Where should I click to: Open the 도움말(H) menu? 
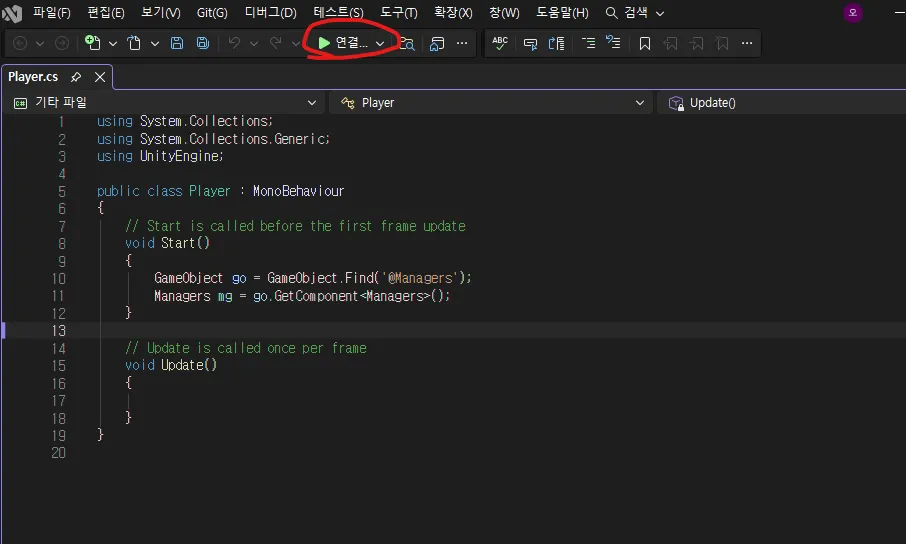pyautogui.click(x=562, y=13)
